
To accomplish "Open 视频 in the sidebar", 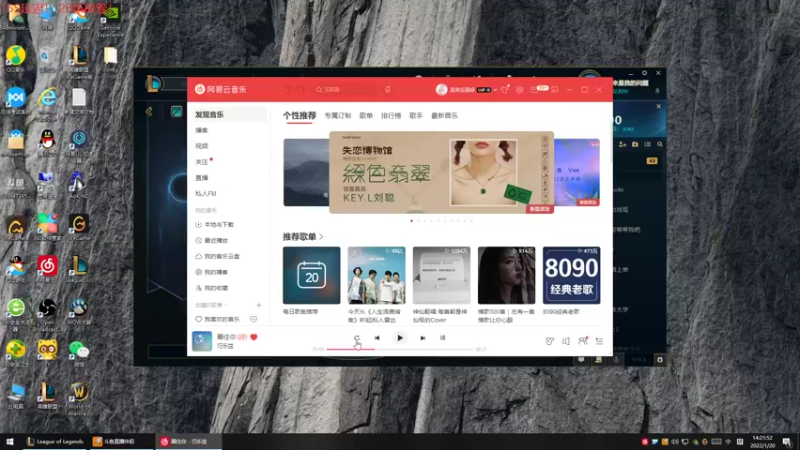I will pyautogui.click(x=202, y=146).
